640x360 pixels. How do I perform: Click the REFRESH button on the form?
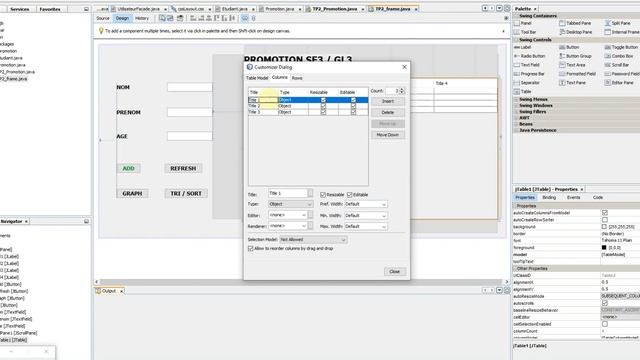pyautogui.click(x=183, y=168)
